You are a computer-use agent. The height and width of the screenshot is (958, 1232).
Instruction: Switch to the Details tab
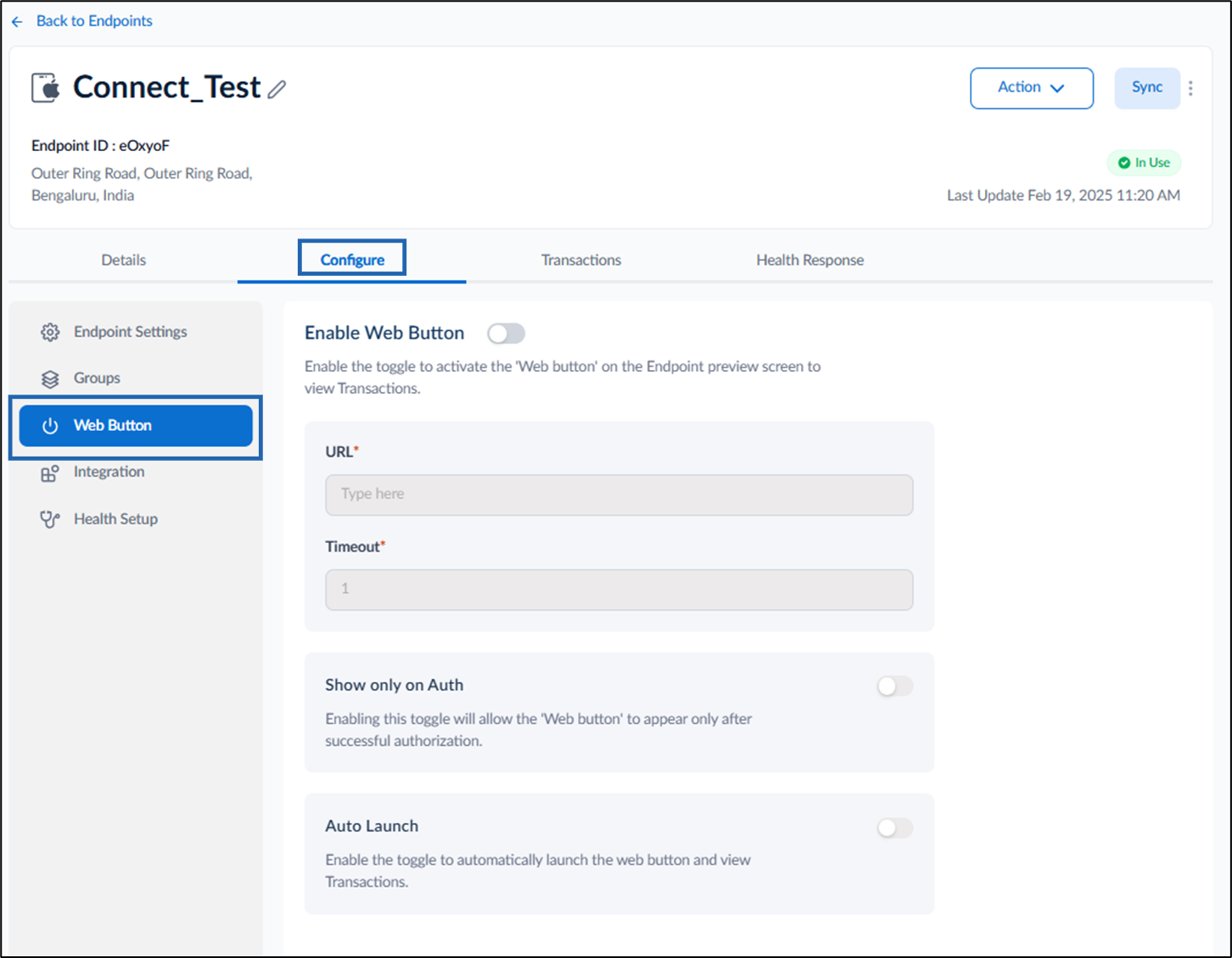(x=124, y=260)
